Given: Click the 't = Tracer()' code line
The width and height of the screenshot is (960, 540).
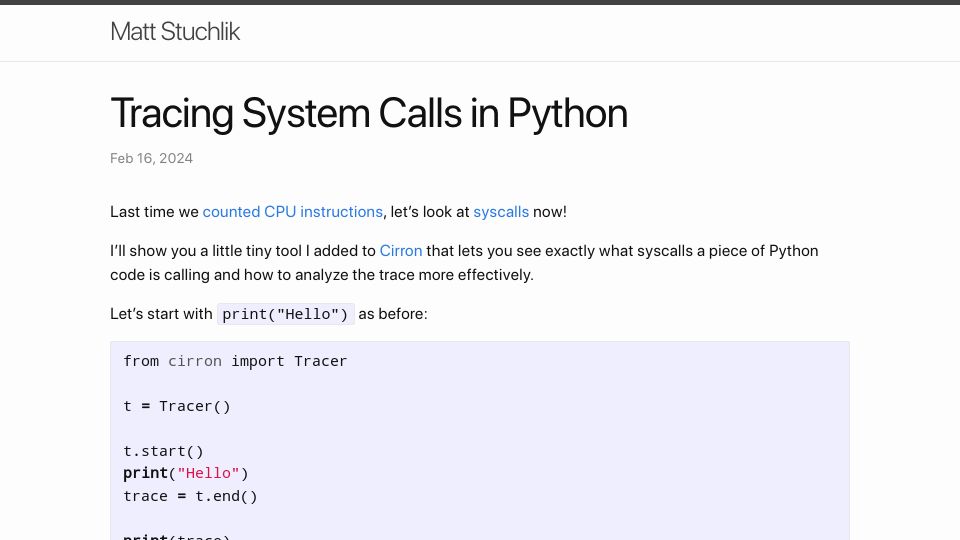Looking at the screenshot, I should tap(177, 407).
